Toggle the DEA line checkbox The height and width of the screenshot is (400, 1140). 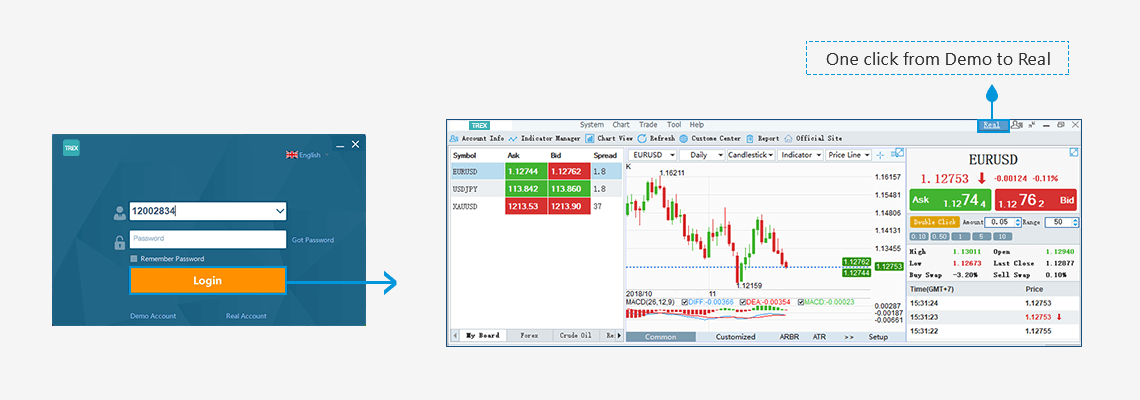click(742, 302)
